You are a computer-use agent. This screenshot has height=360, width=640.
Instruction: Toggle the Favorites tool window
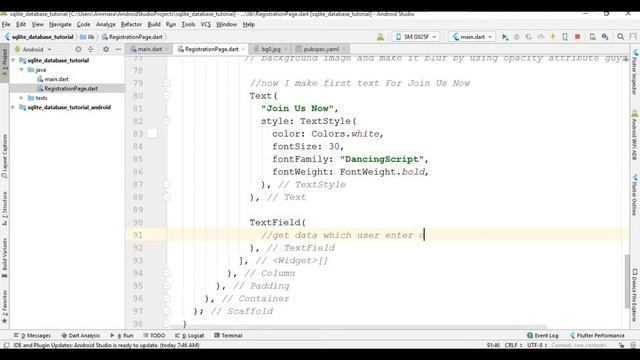(4, 307)
